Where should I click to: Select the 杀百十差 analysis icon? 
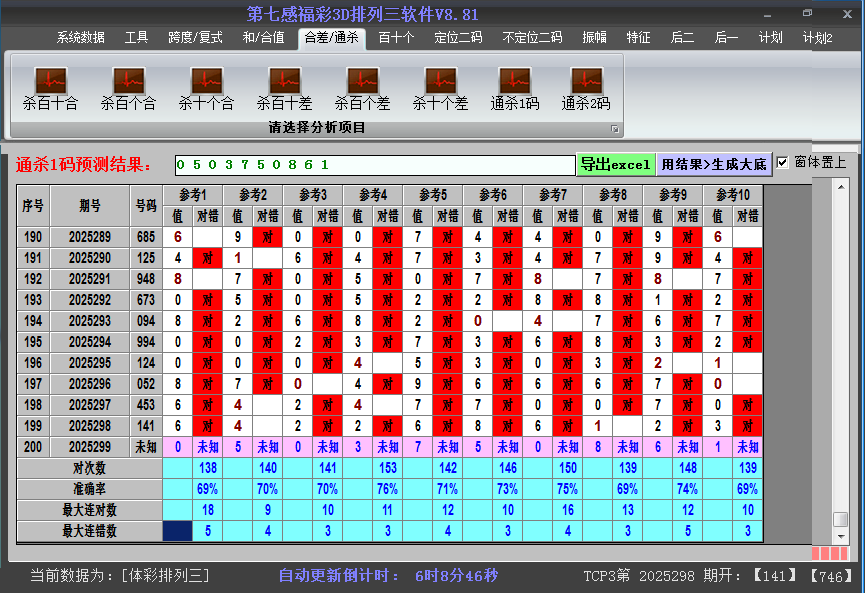pyautogui.click(x=283, y=85)
